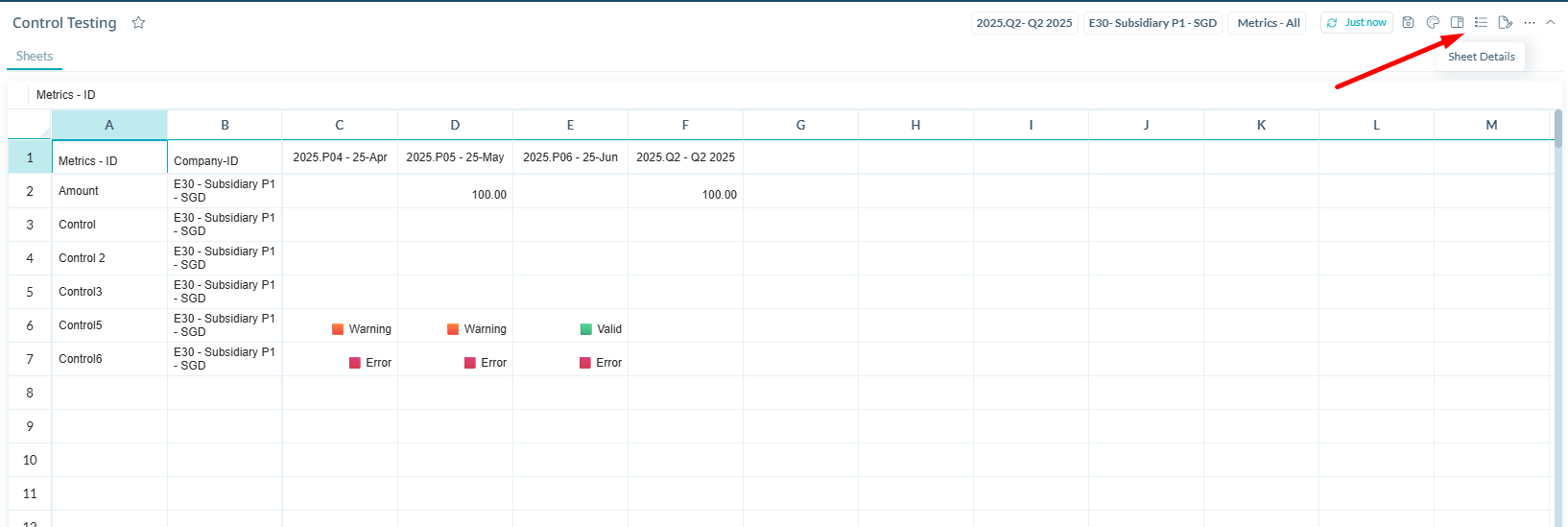
Task: Star Control Testing as favorite
Action: pyautogui.click(x=138, y=22)
